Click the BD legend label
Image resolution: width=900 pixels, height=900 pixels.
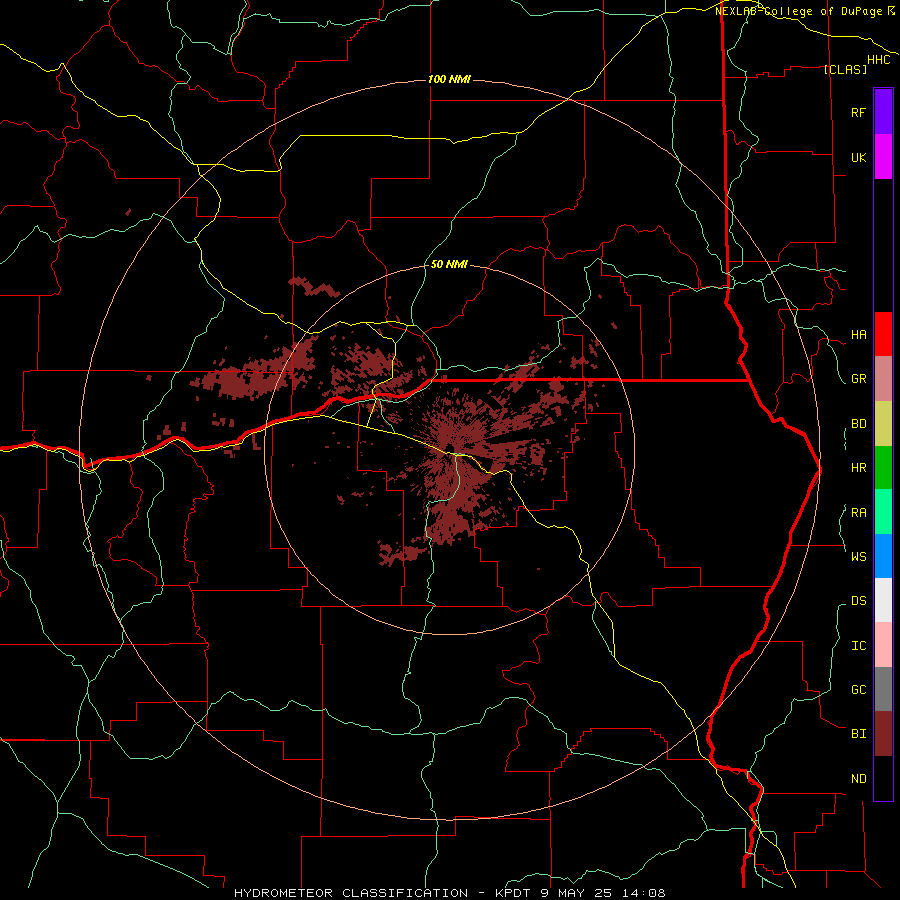click(858, 424)
